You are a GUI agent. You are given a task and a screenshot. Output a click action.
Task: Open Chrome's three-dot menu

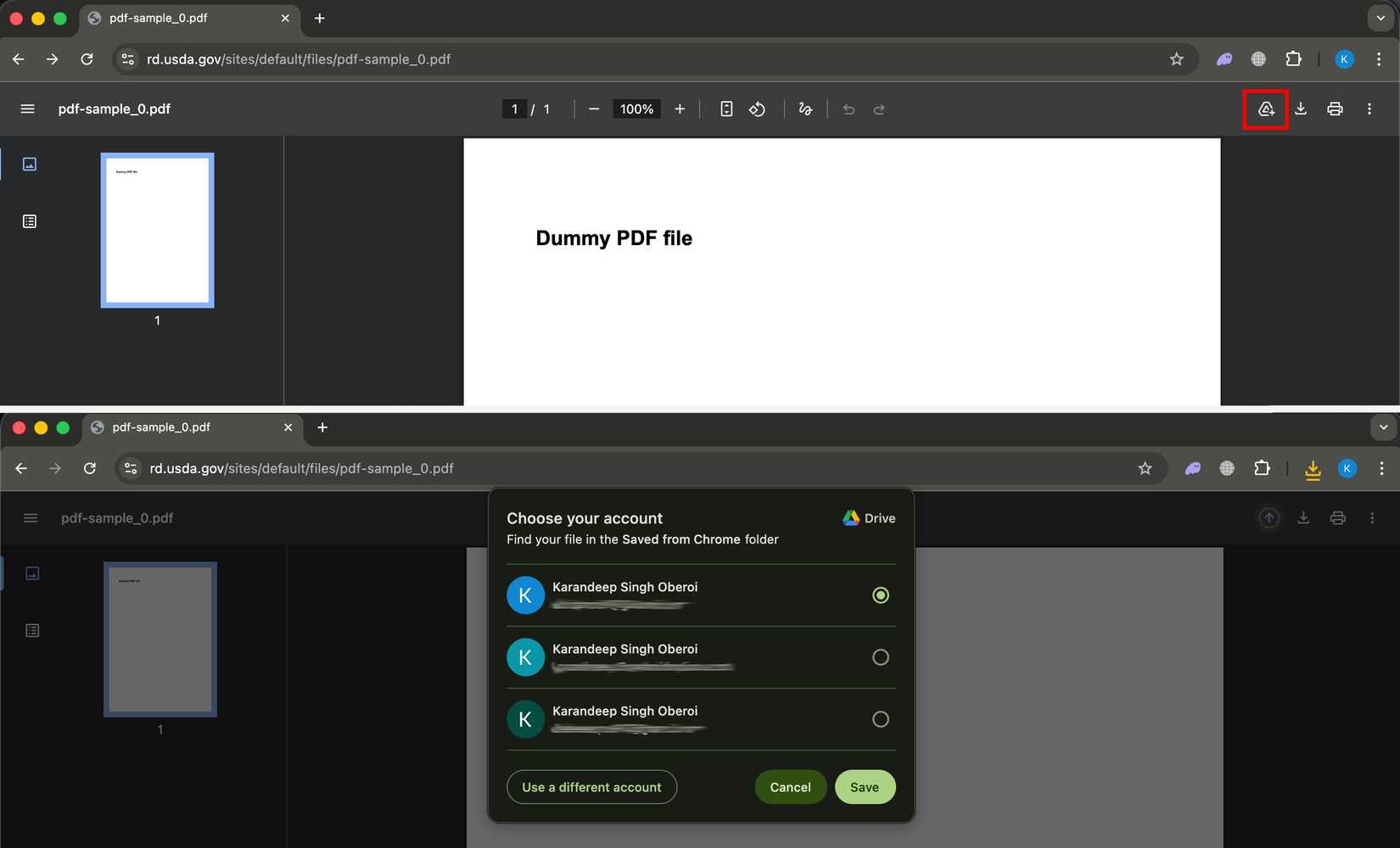pyautogui.click(x=1380, y=59)
